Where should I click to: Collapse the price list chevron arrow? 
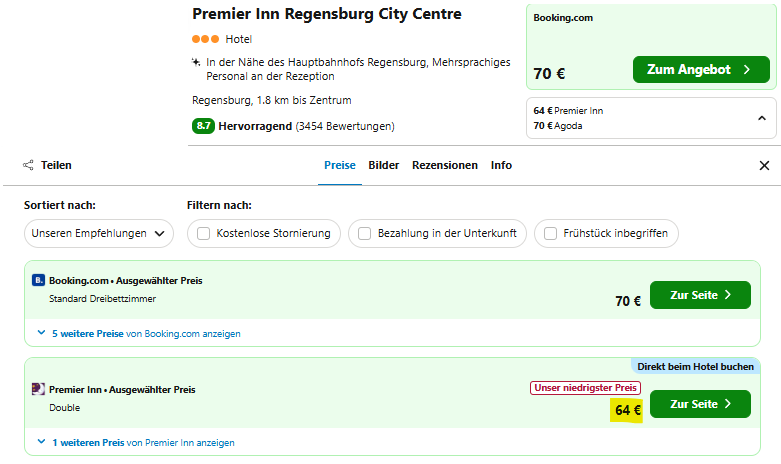coord(761,118)
